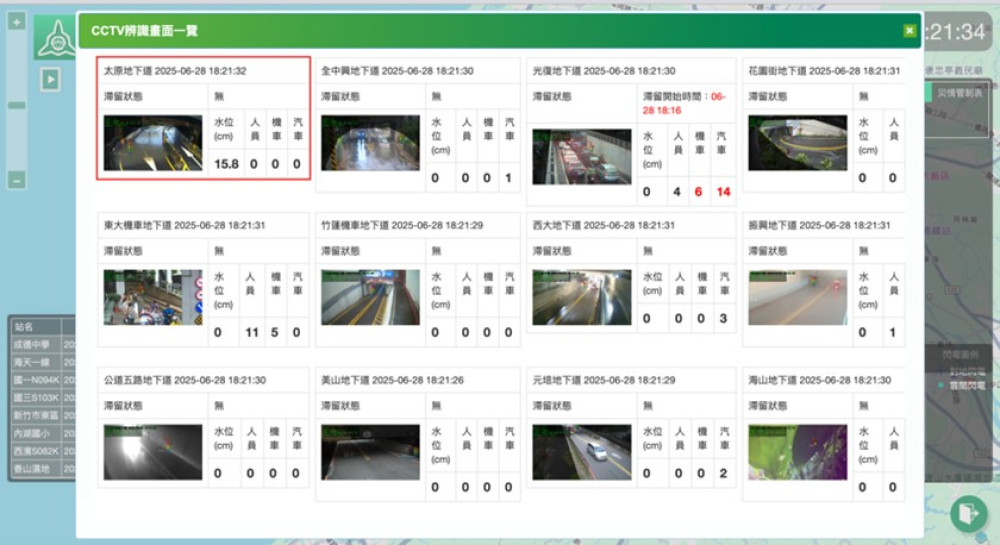Zoom in the map with plus button

click(17, 22)
